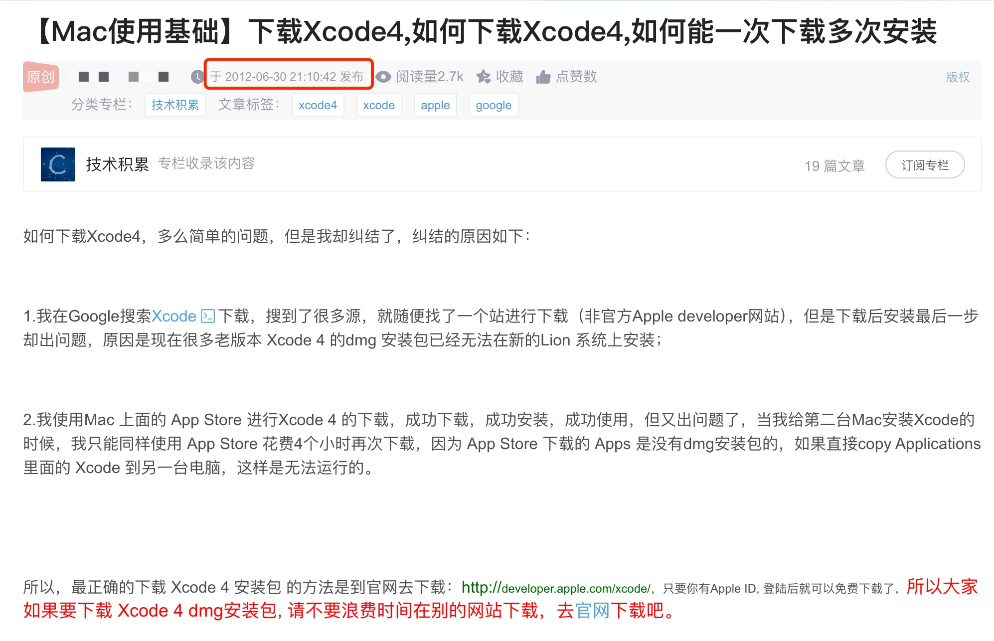This screenshot has width=994, height=641.
Task: Click the eye icon next to 阅读量
Action: pyautogui.click(x=383, y=76)
